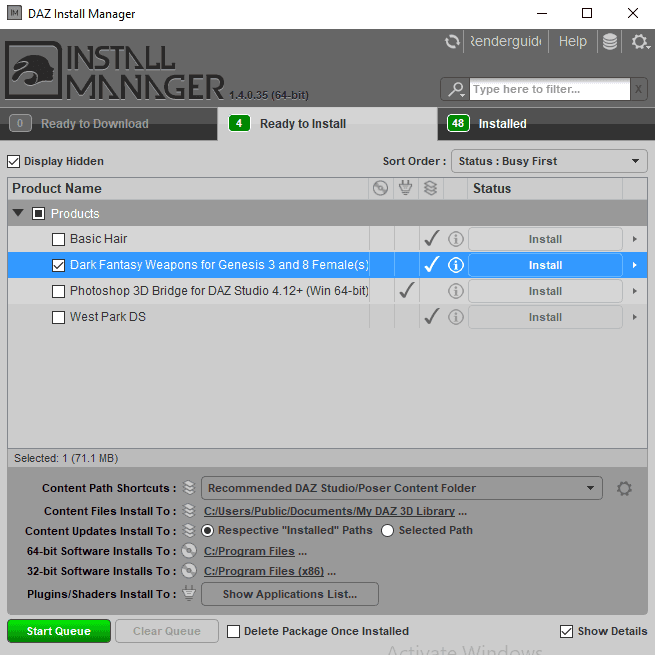Click the layers icon beside Content Path Shortcuts
Viewport: 655px width, 655px height.
tap(189, 487)
